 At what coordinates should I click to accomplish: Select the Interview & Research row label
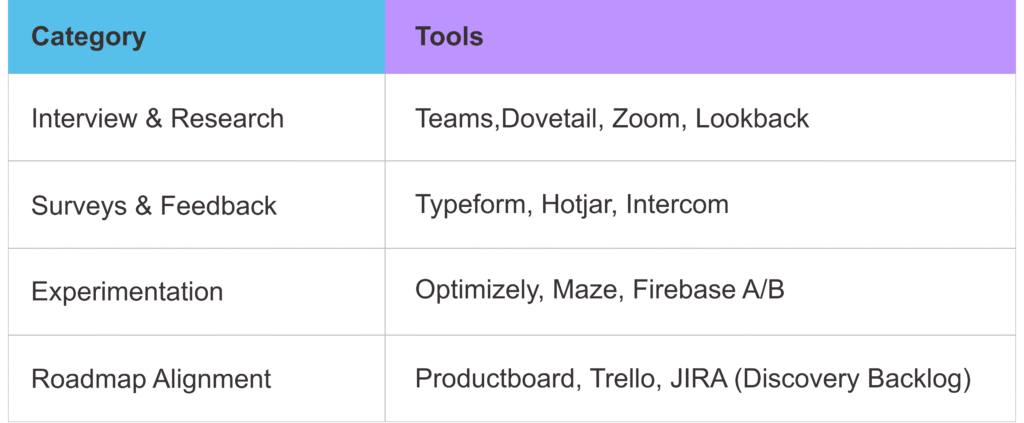coord(157,119)
